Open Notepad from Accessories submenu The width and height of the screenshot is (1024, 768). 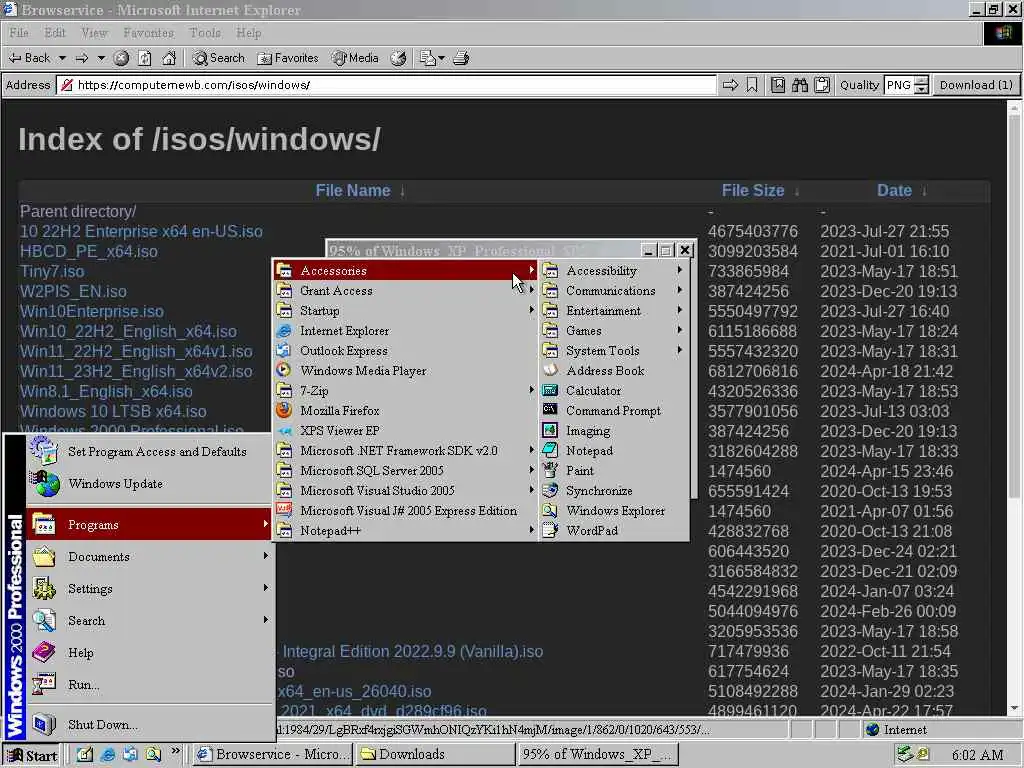[x=613, y=451]
